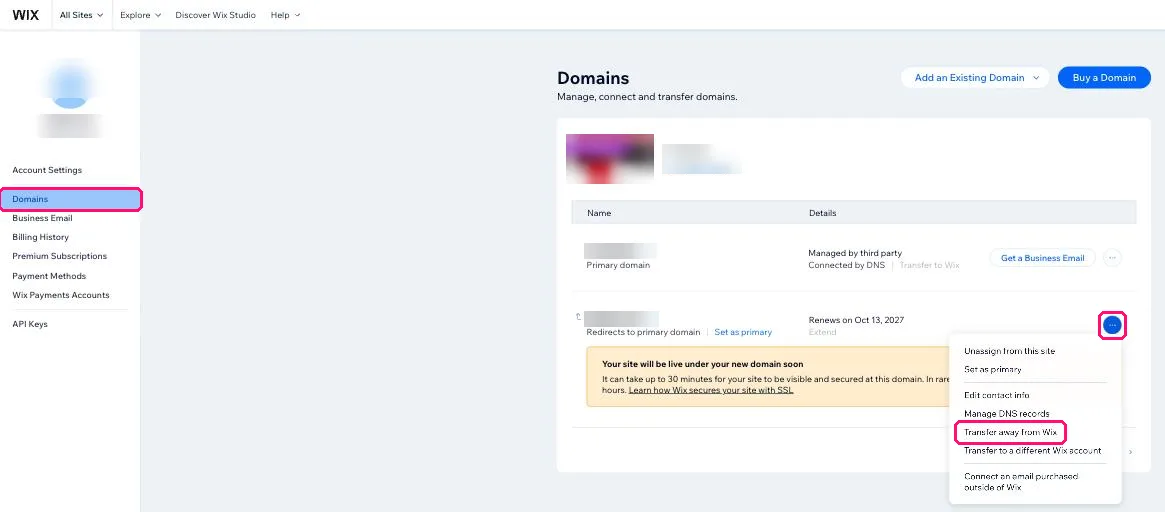
Task: Select Connect an email purchased outside of Wix
Action: 1021,482
